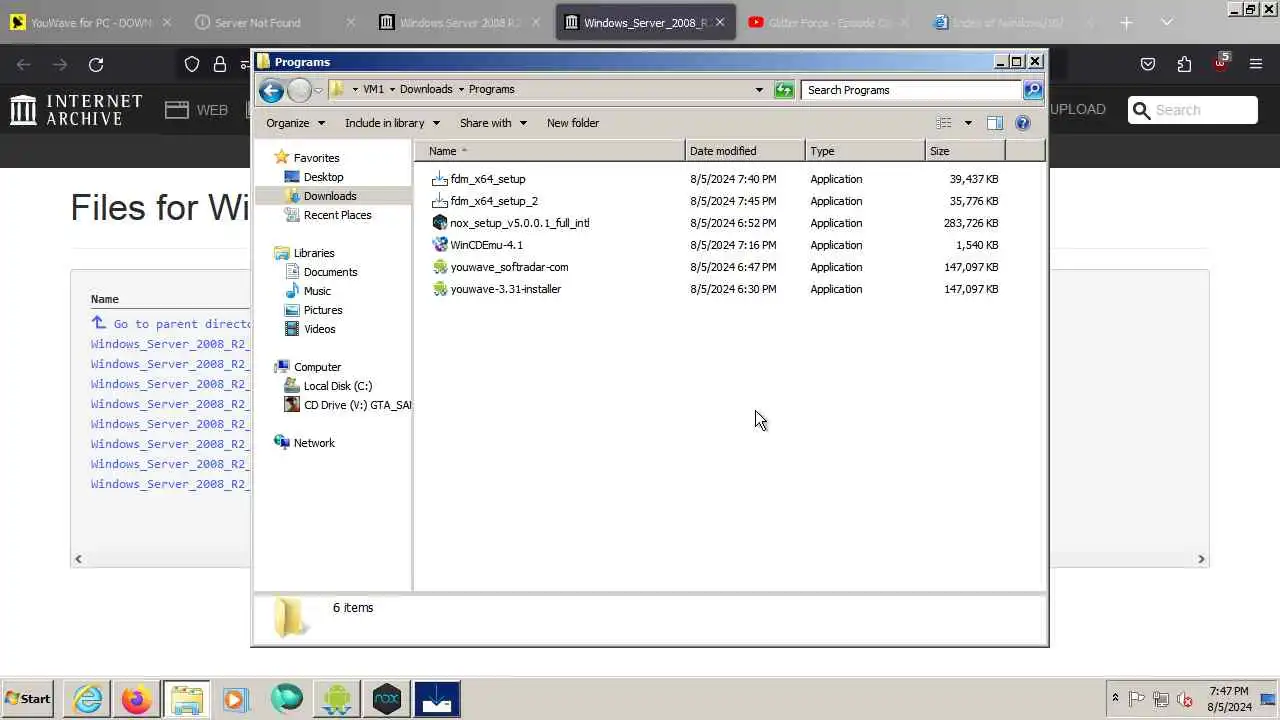Image resolution: width=1280 pixels, height=720 pixels.
Task: Sort by Type column header
Action: 865,151
